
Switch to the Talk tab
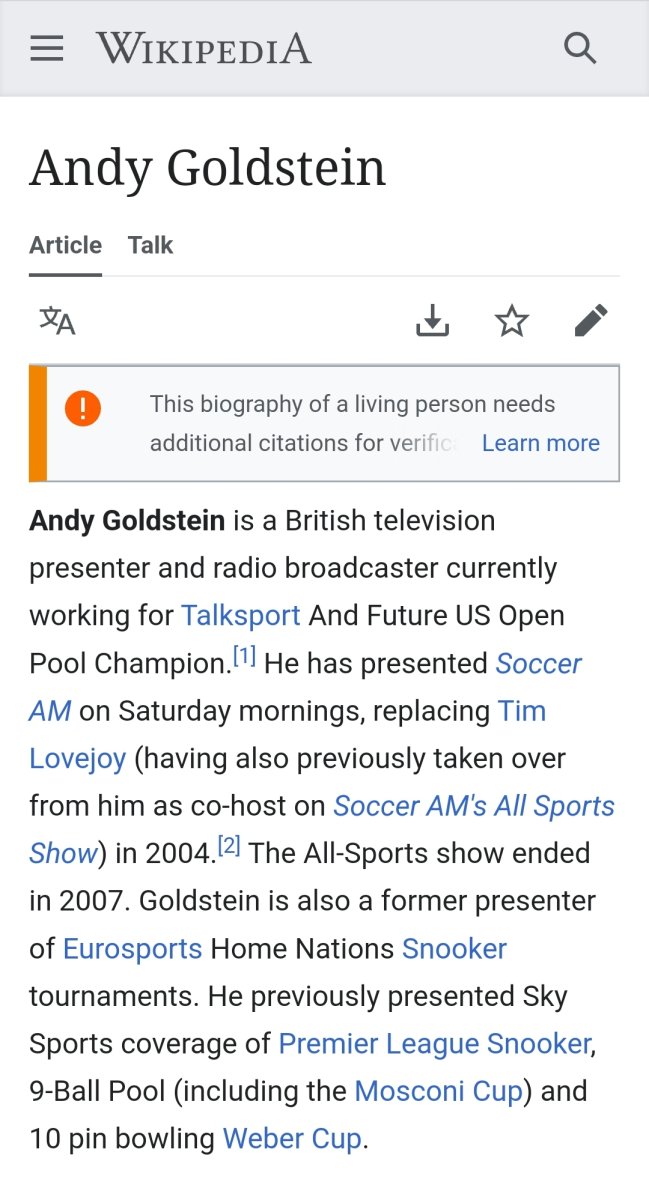[150, 245]
